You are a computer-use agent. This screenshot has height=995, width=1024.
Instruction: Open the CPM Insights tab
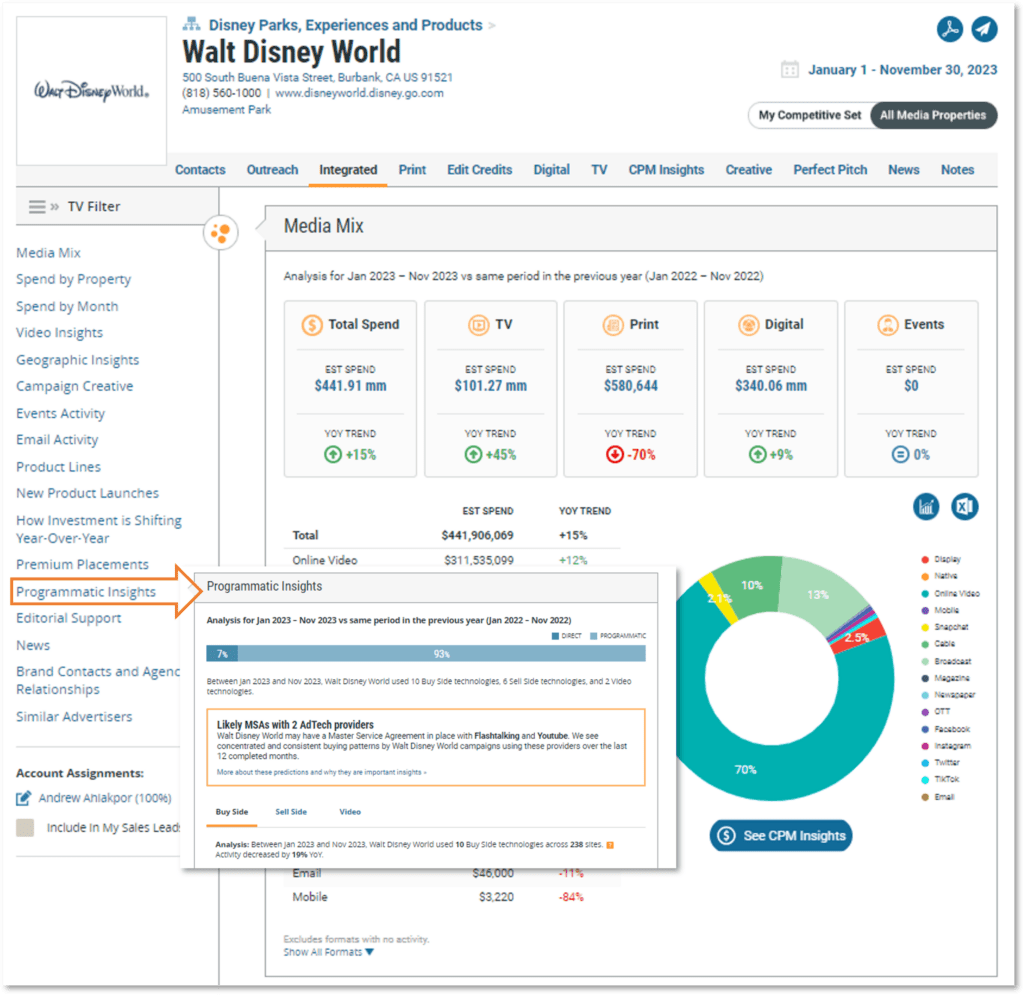tap(666, 170)
